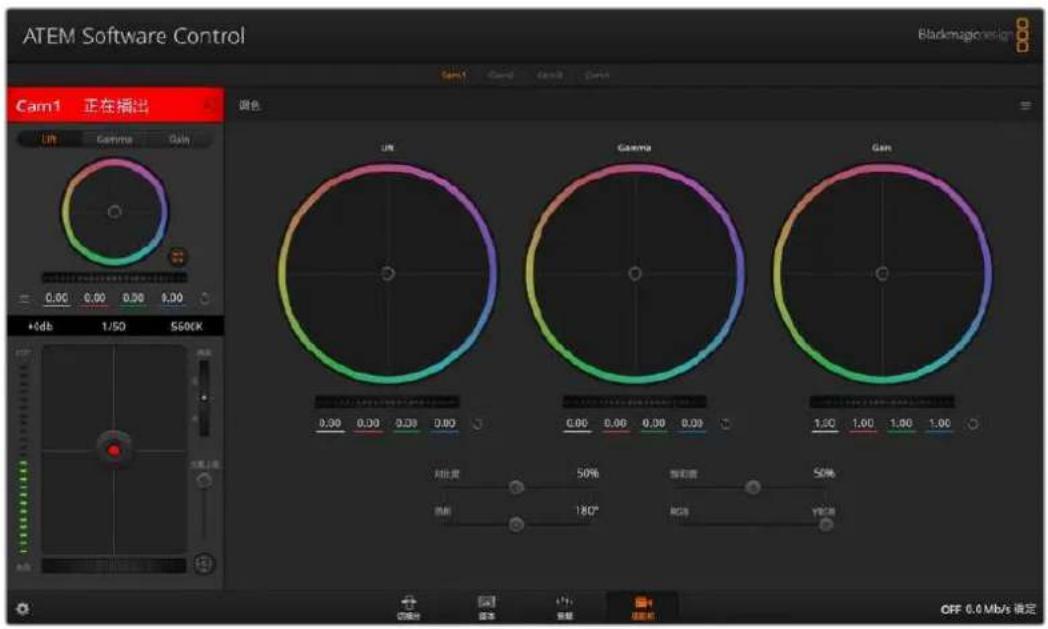Reset the Gamma wheel values
The height and width of the screenshot is (629, 1048).
[x=725, y=424]
